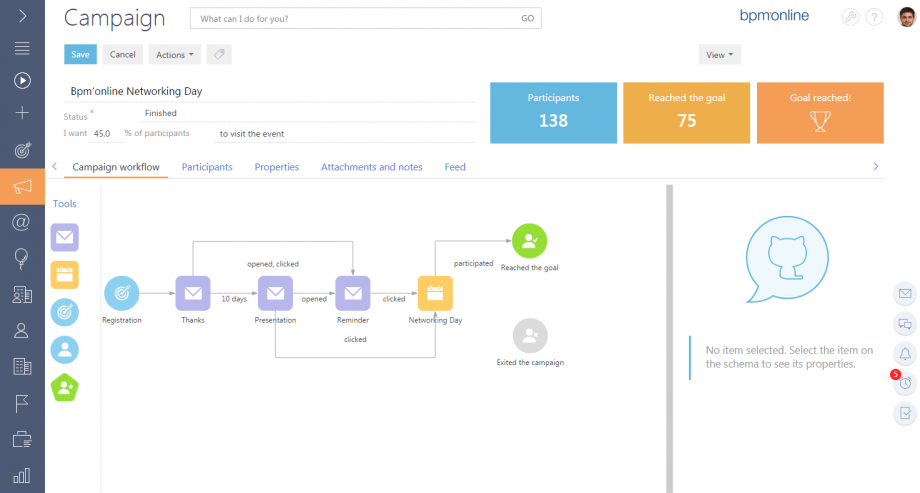The width and height of the screenshot is (920, 493).
Task: Open the notifications bell icon
Action: 905,353
